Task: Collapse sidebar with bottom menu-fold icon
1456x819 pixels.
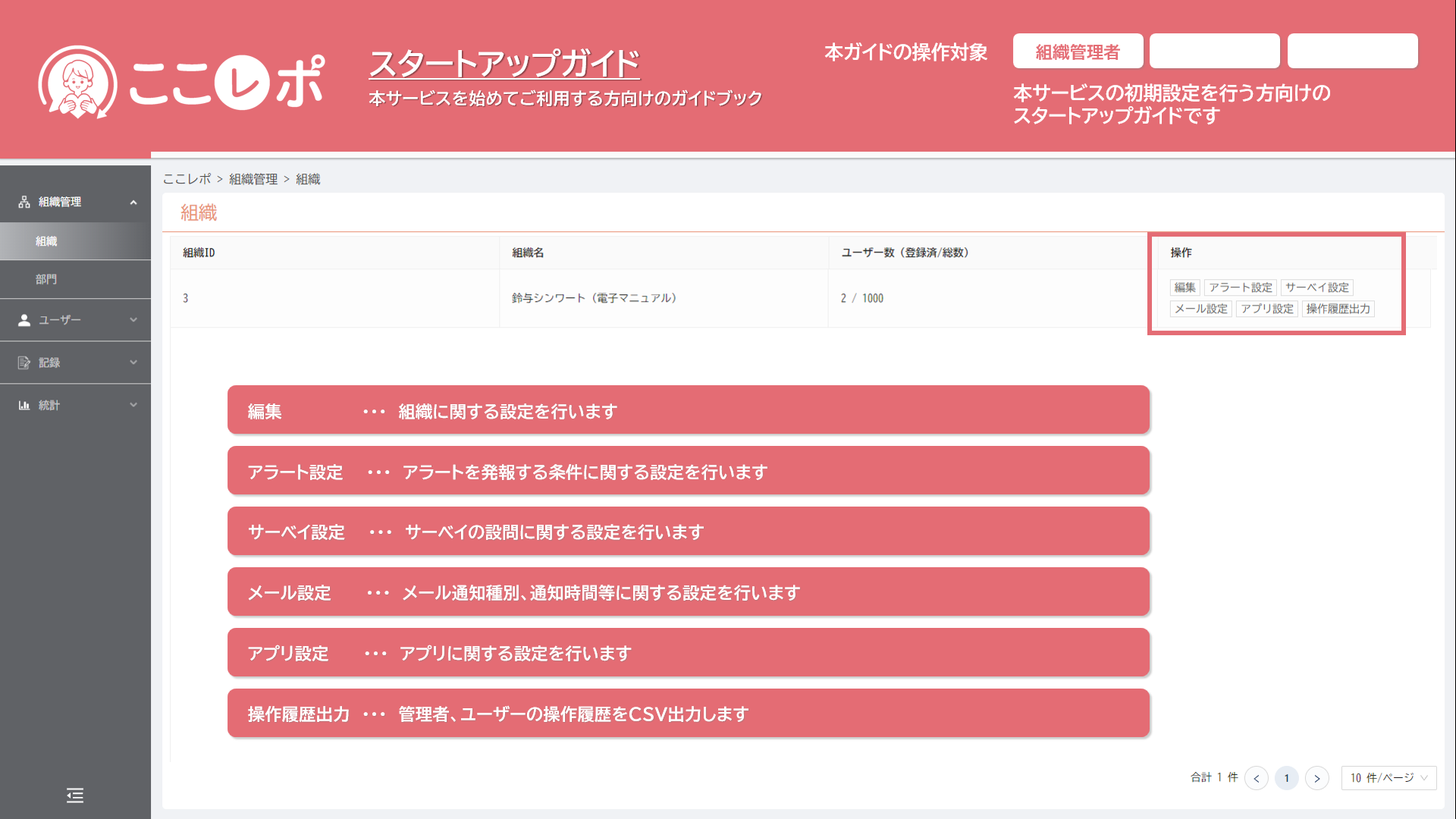Action: click(x=75, y=795)
